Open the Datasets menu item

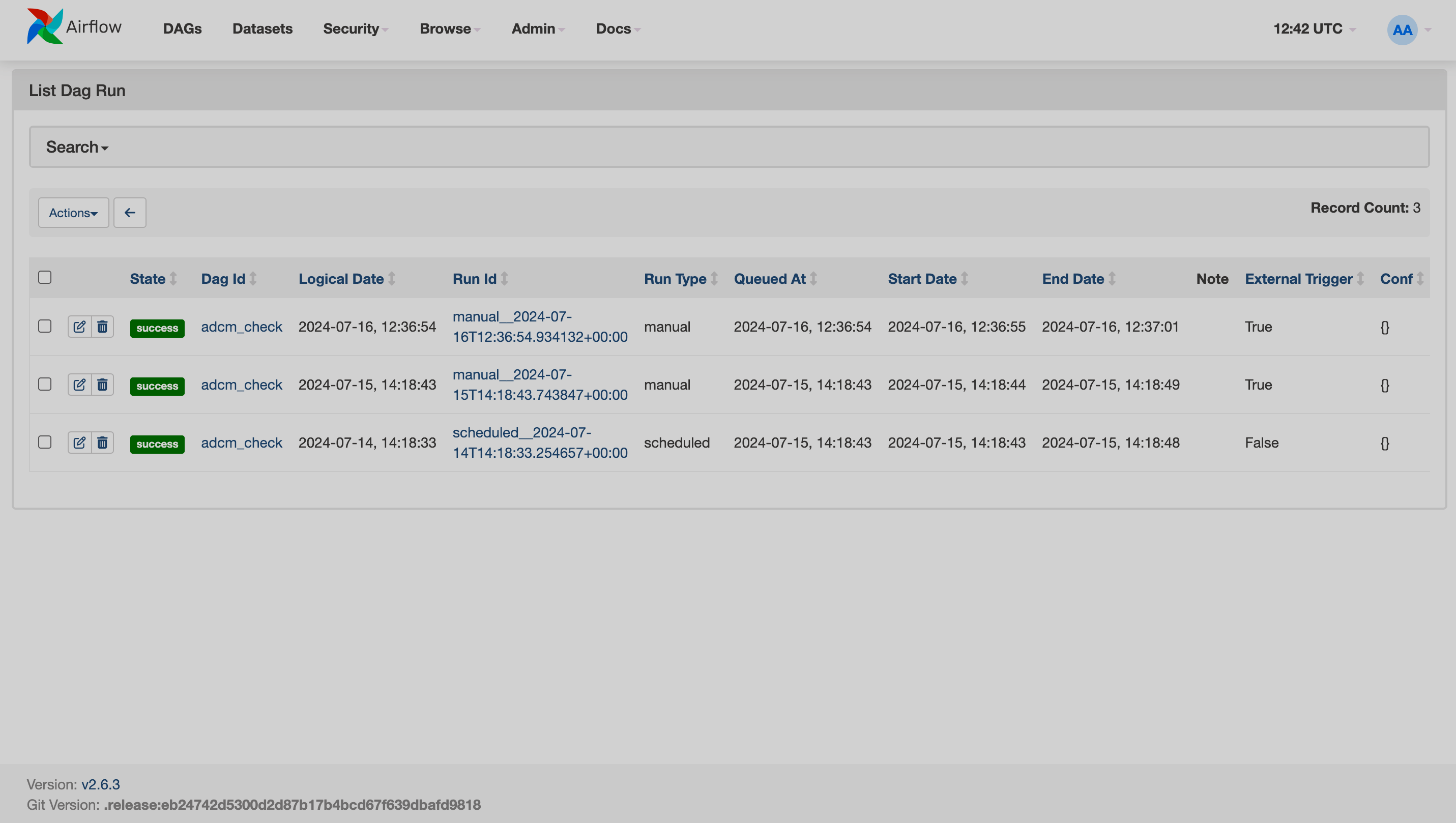tap(263, 28)
